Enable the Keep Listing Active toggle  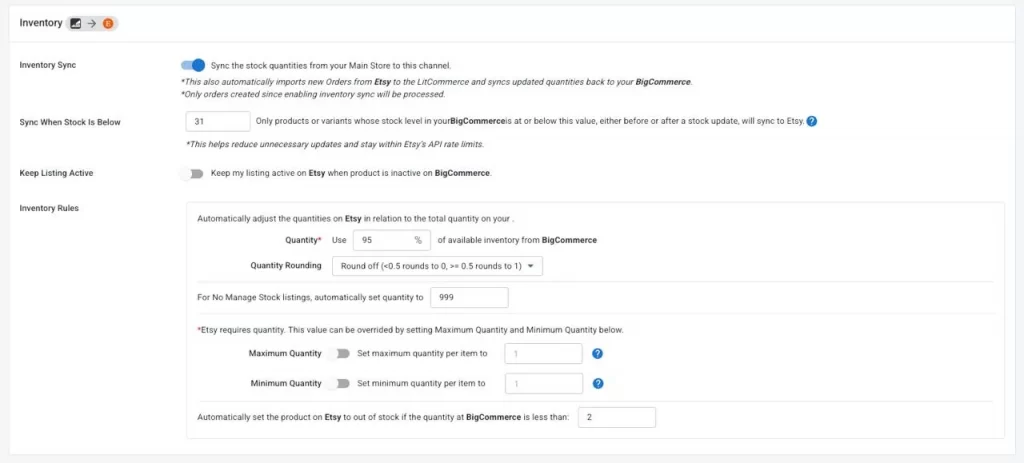[193, 174]
